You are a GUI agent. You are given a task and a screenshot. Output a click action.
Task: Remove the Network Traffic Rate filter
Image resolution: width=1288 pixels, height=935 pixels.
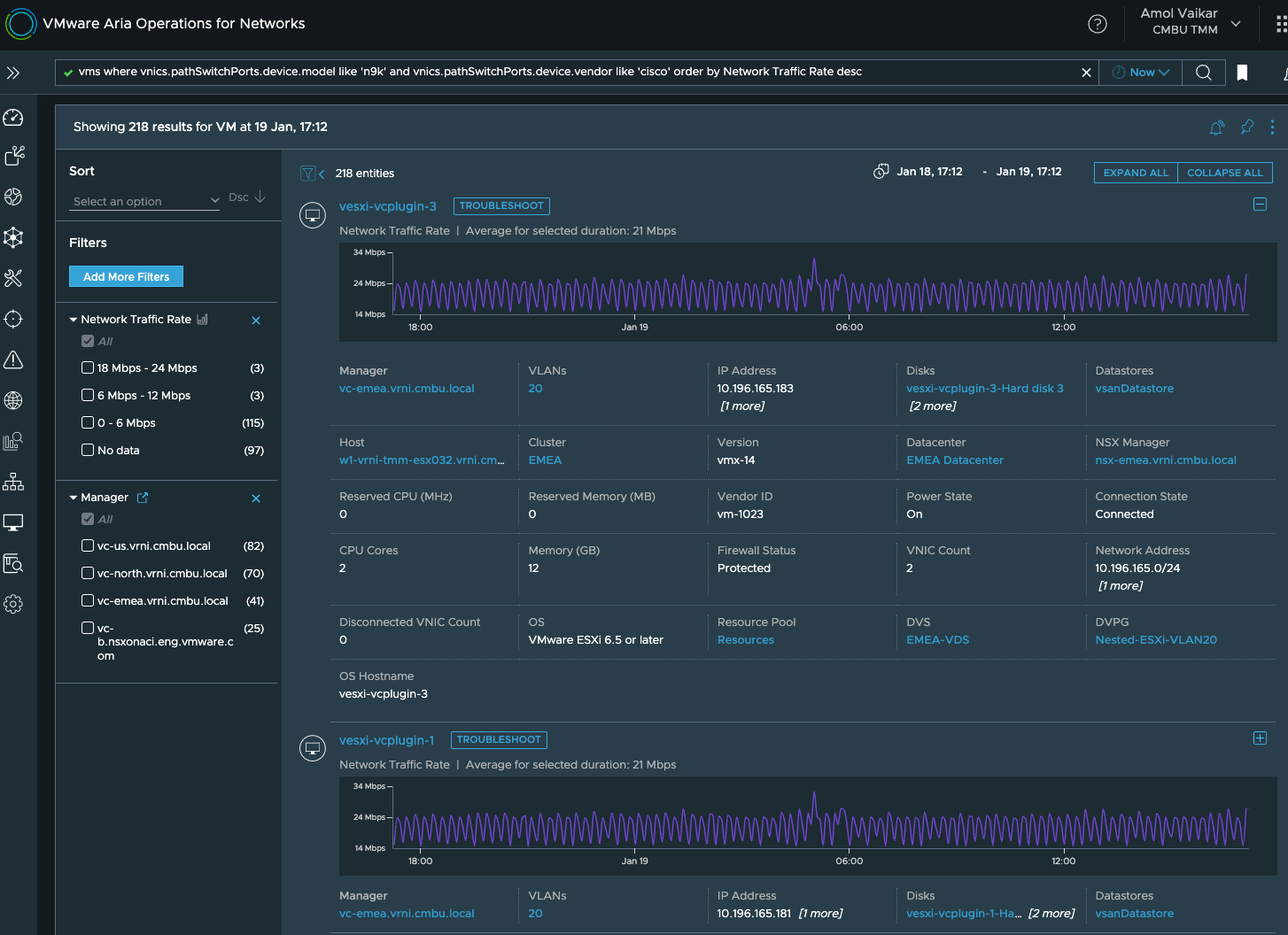(256, 321)
